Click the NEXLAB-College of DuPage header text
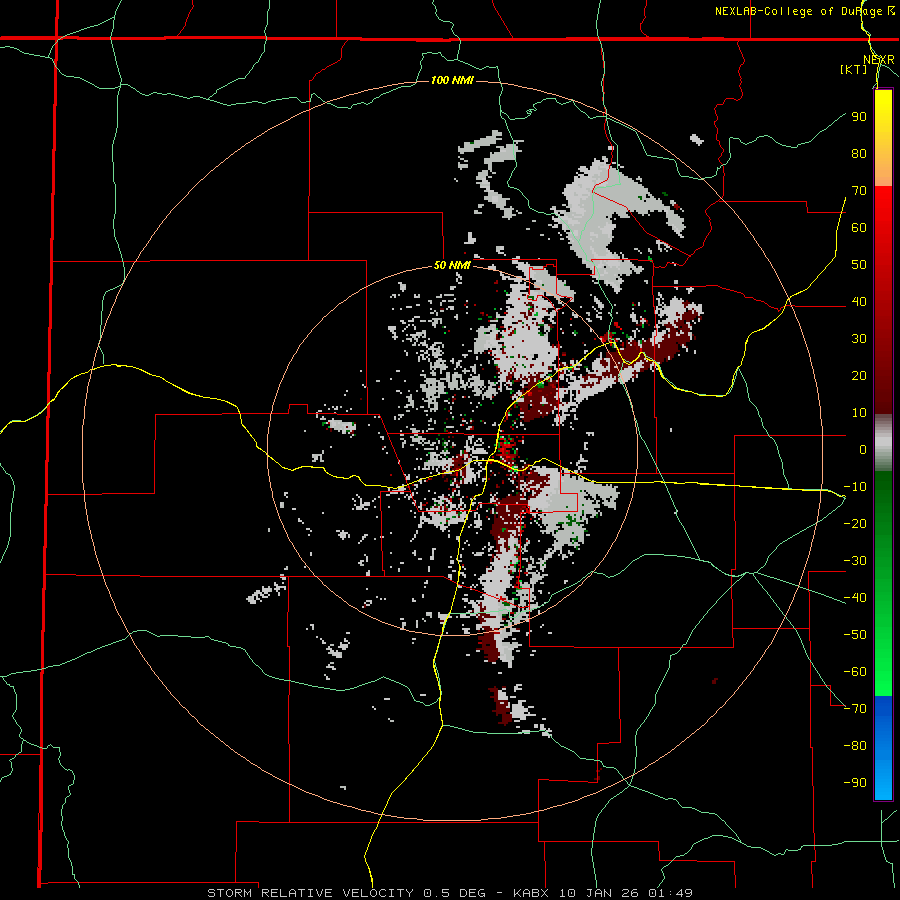The height and width of the screenshot is (900, 900). point(805,11)
